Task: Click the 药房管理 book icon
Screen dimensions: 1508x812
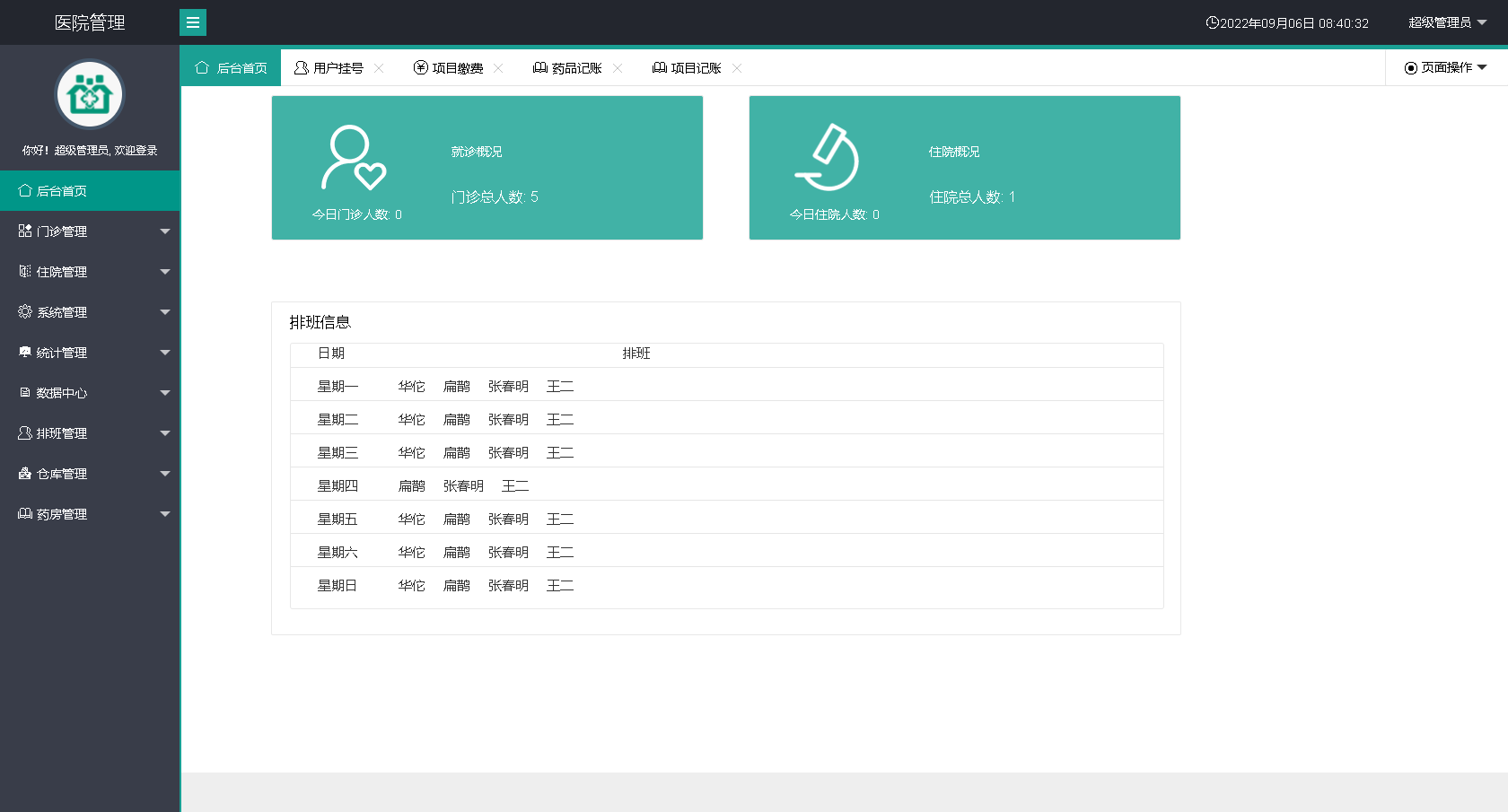Action: tap(25, 513)
